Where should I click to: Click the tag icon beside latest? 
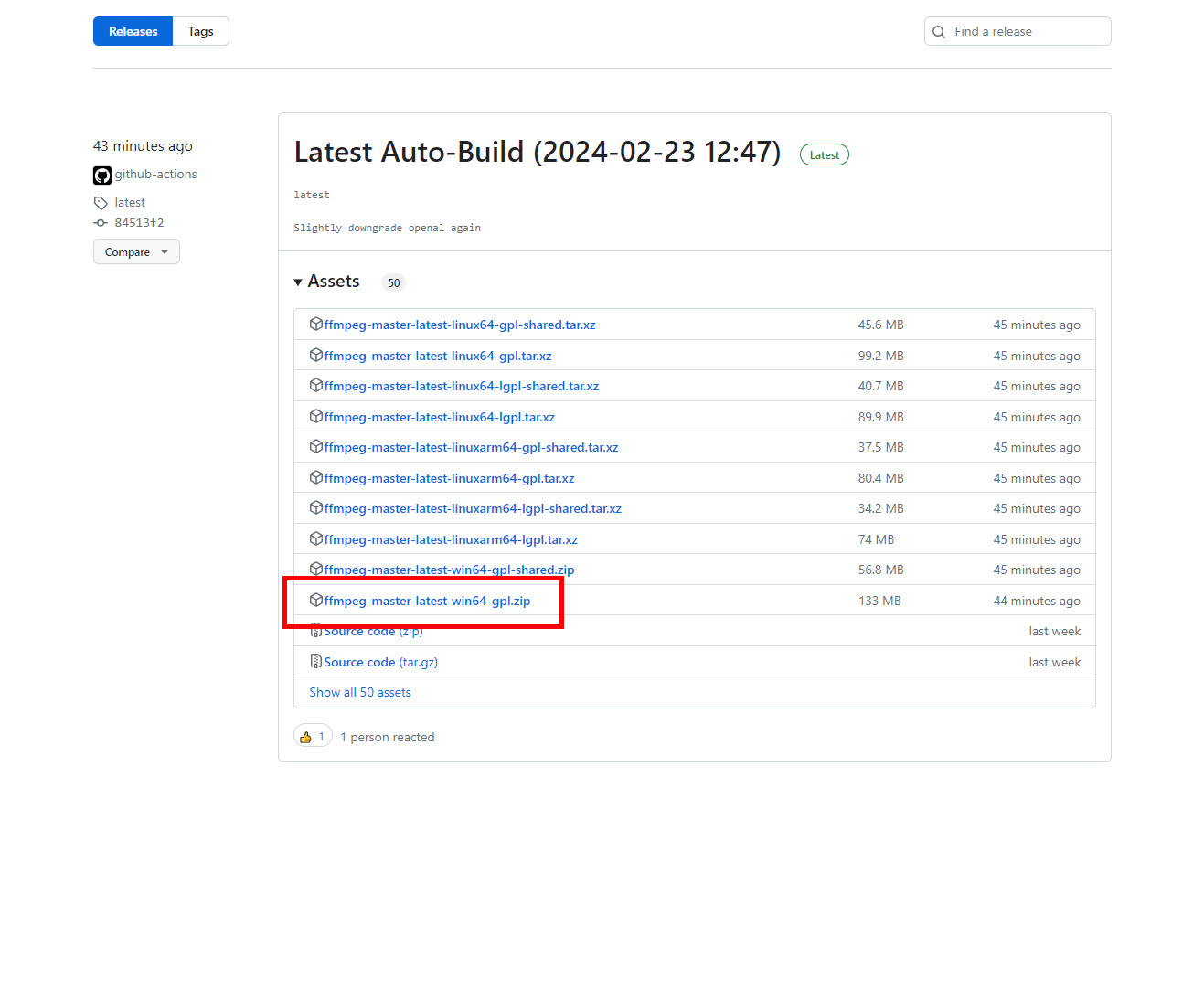[101, 203]
